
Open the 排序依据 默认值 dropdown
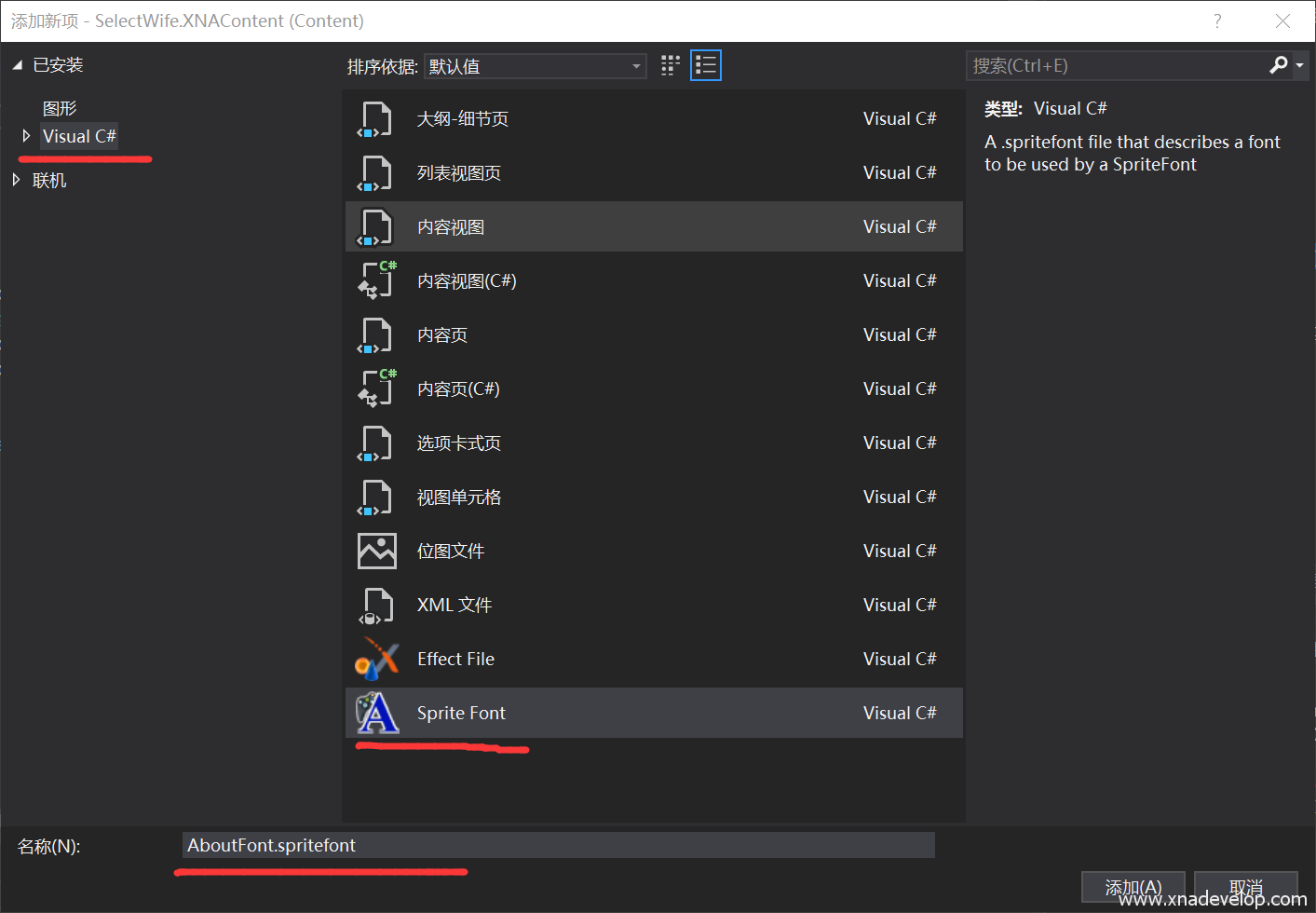535,66
